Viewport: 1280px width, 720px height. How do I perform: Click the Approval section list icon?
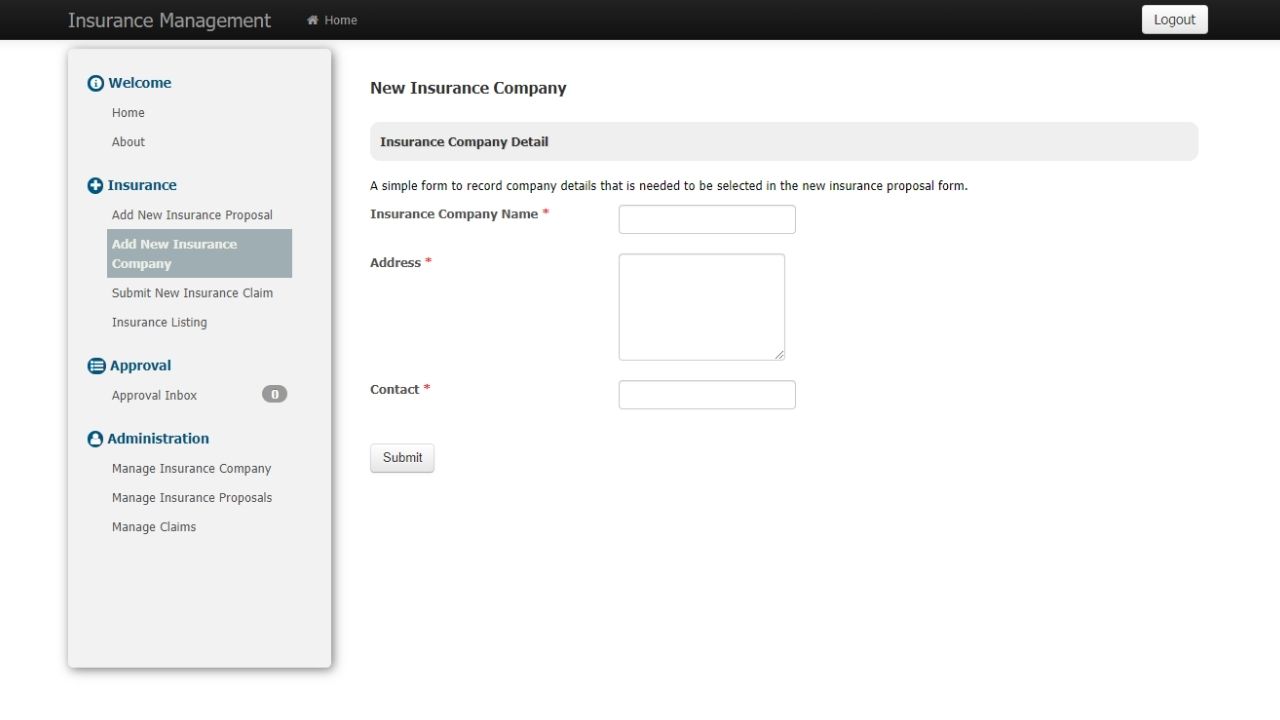click(96, 367)
